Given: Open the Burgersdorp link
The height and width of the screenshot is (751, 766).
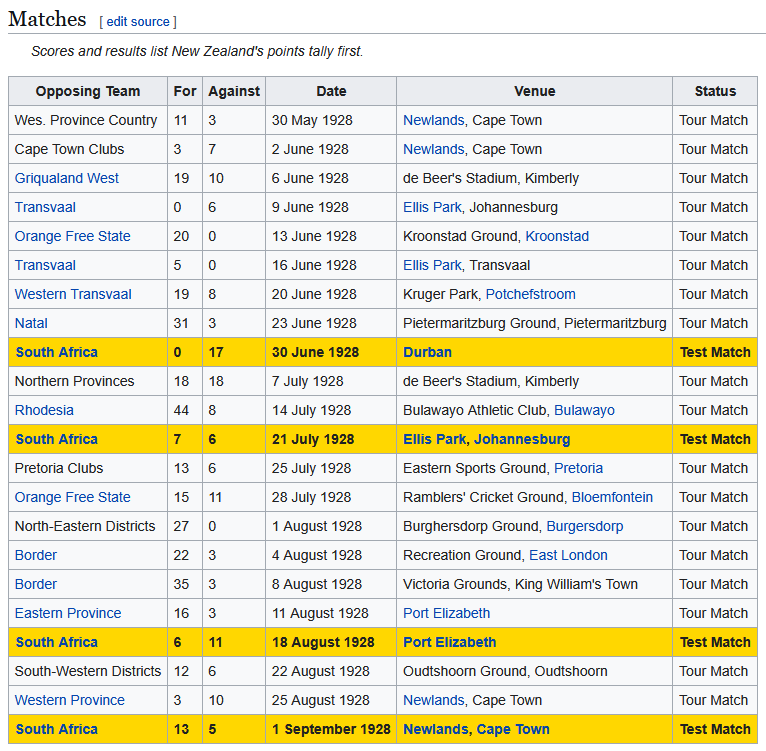Looking at the screenshot, I should [585, 526].
